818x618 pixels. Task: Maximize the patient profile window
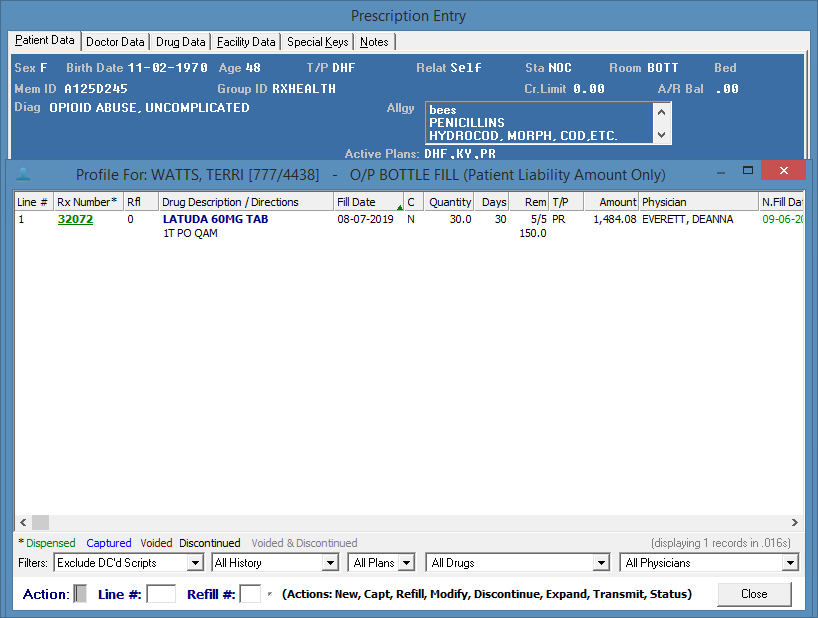click(x=748, y=171)
